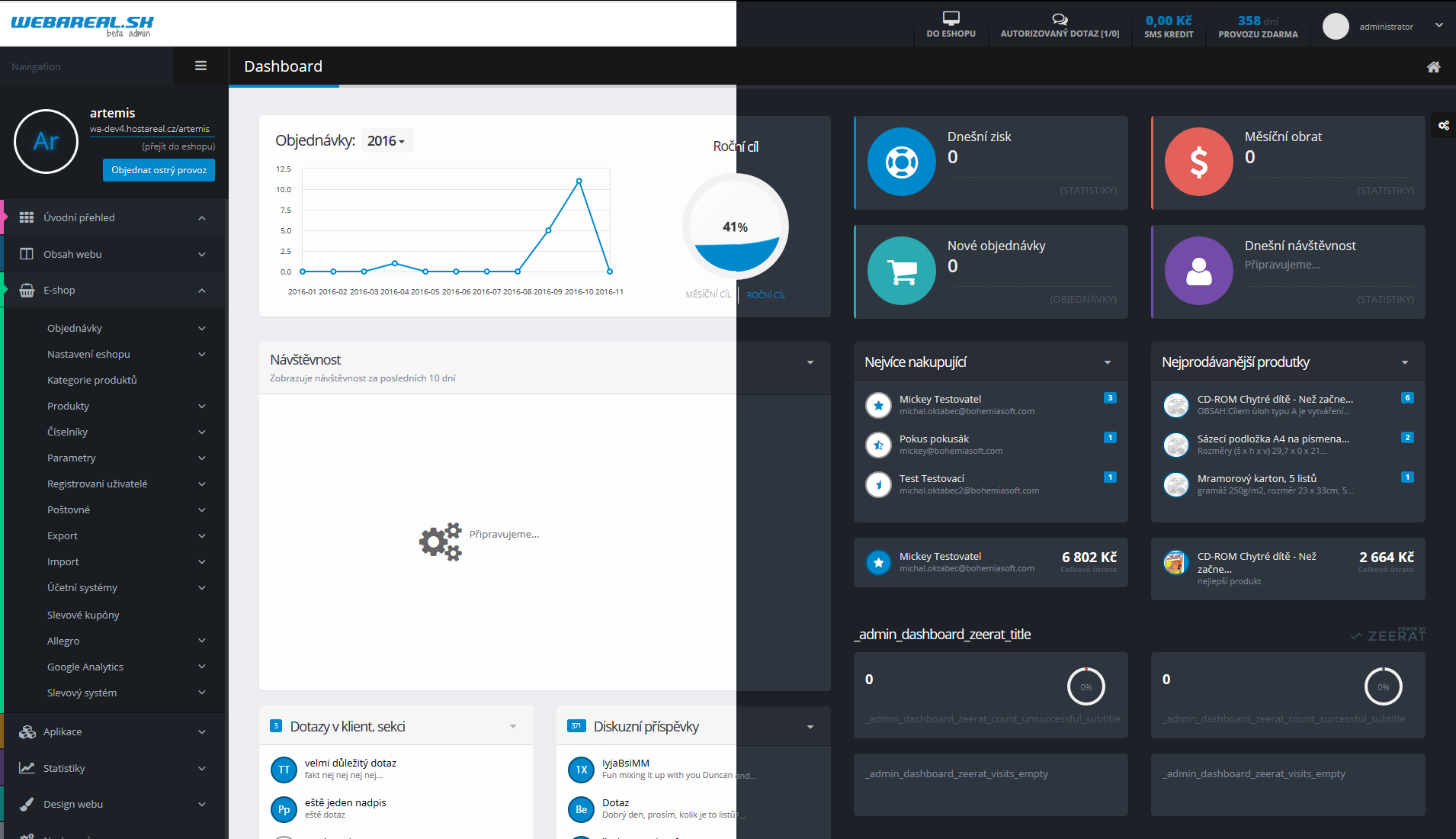The height and width of the screenshot is (839, 1456).
Task: Click the Do eshopu monitor icon
Action: point(951,18)
